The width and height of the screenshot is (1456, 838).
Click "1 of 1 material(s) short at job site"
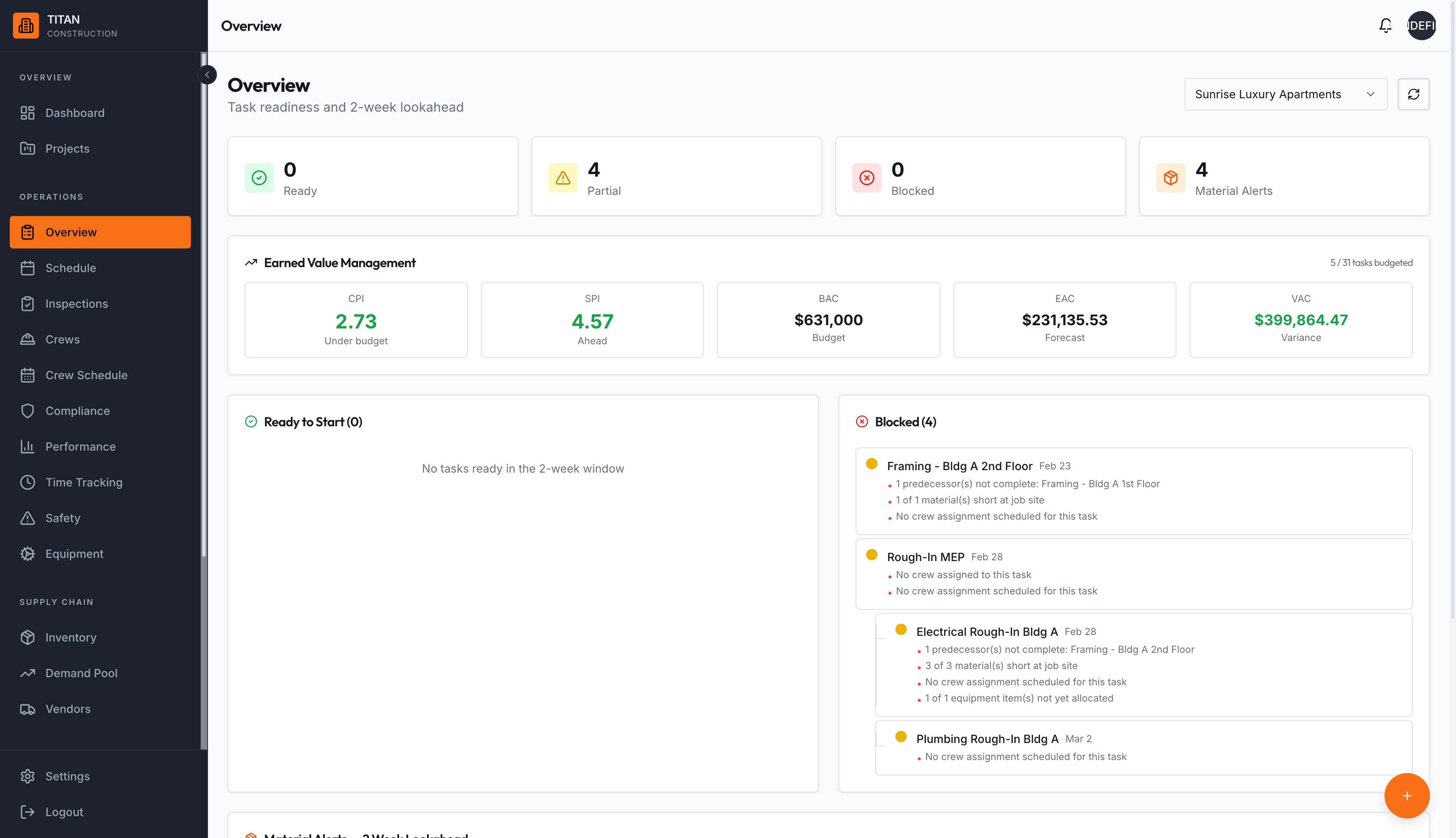click(x=969, y=500)
